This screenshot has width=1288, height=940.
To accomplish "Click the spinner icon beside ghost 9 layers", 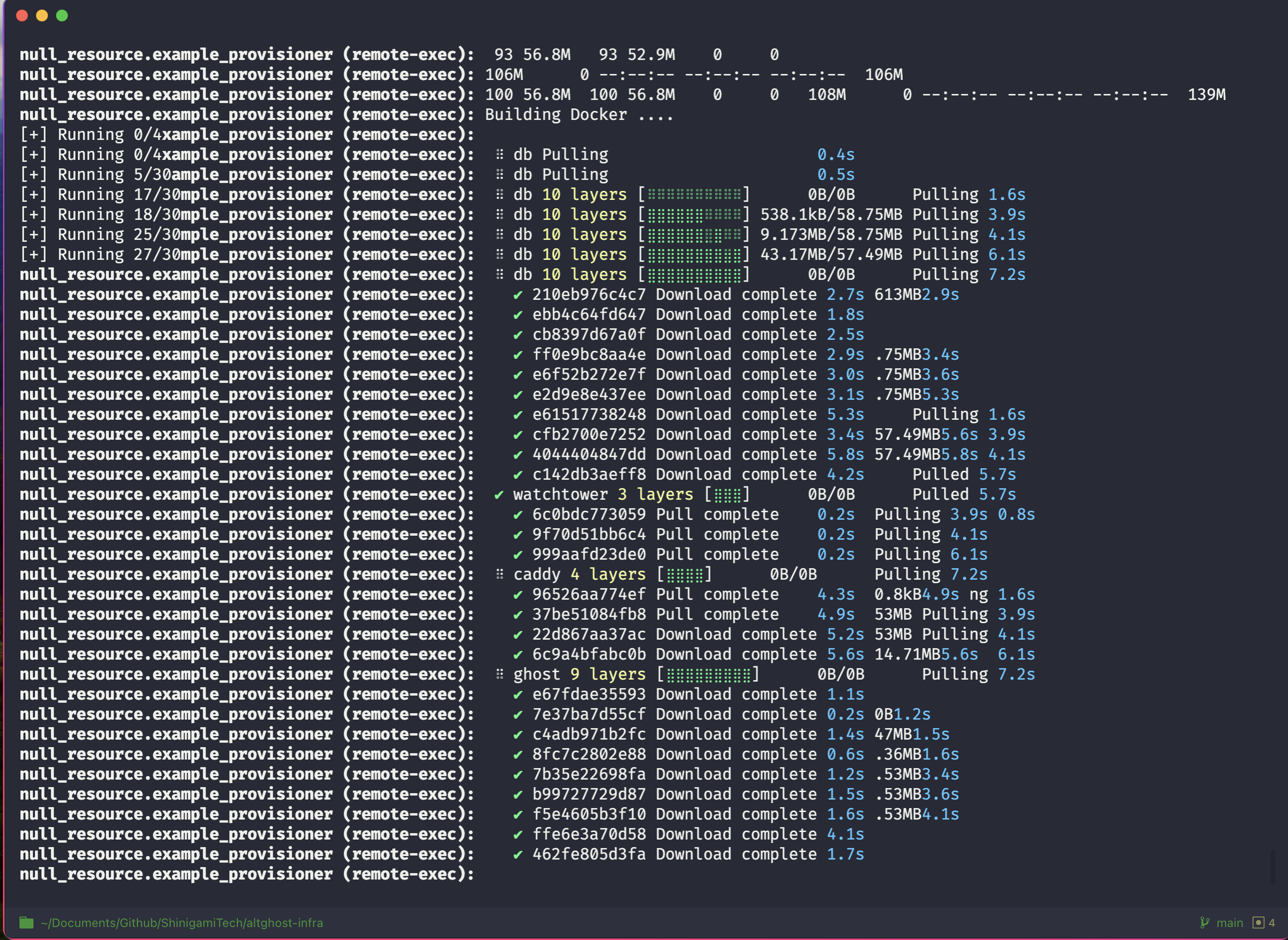I will pos(500,674).
